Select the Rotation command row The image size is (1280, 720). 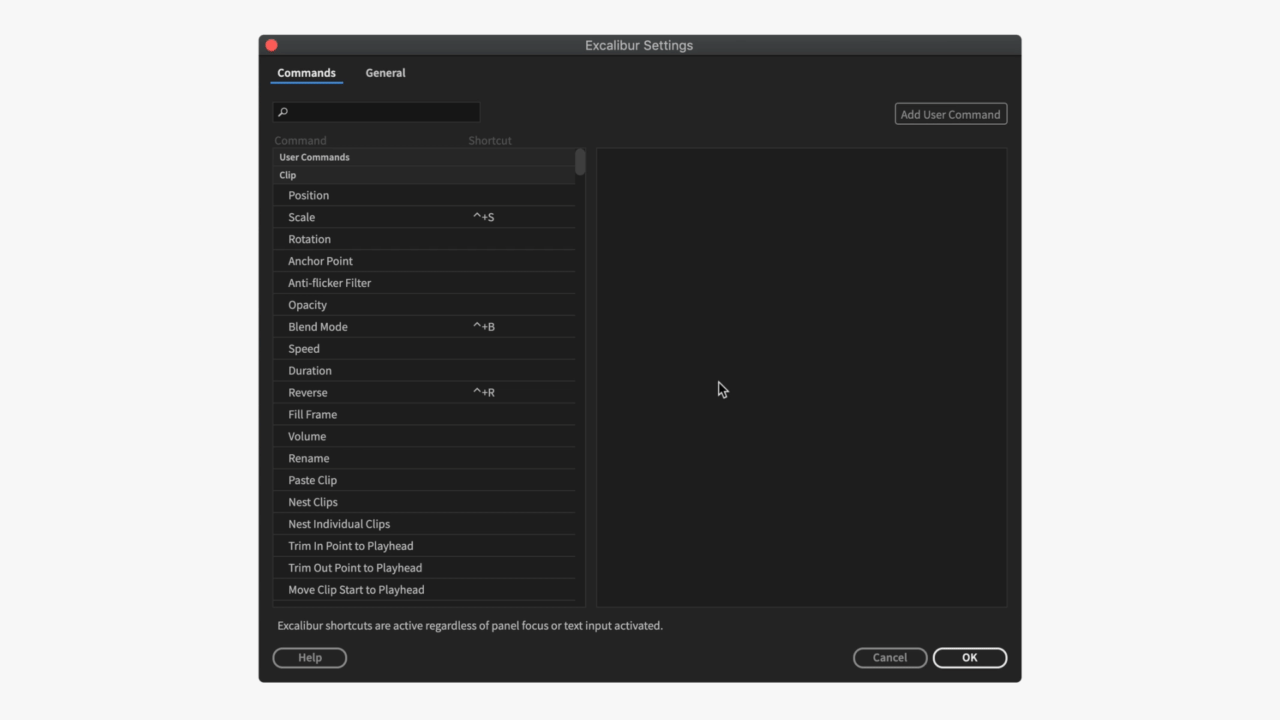(424, 239)
